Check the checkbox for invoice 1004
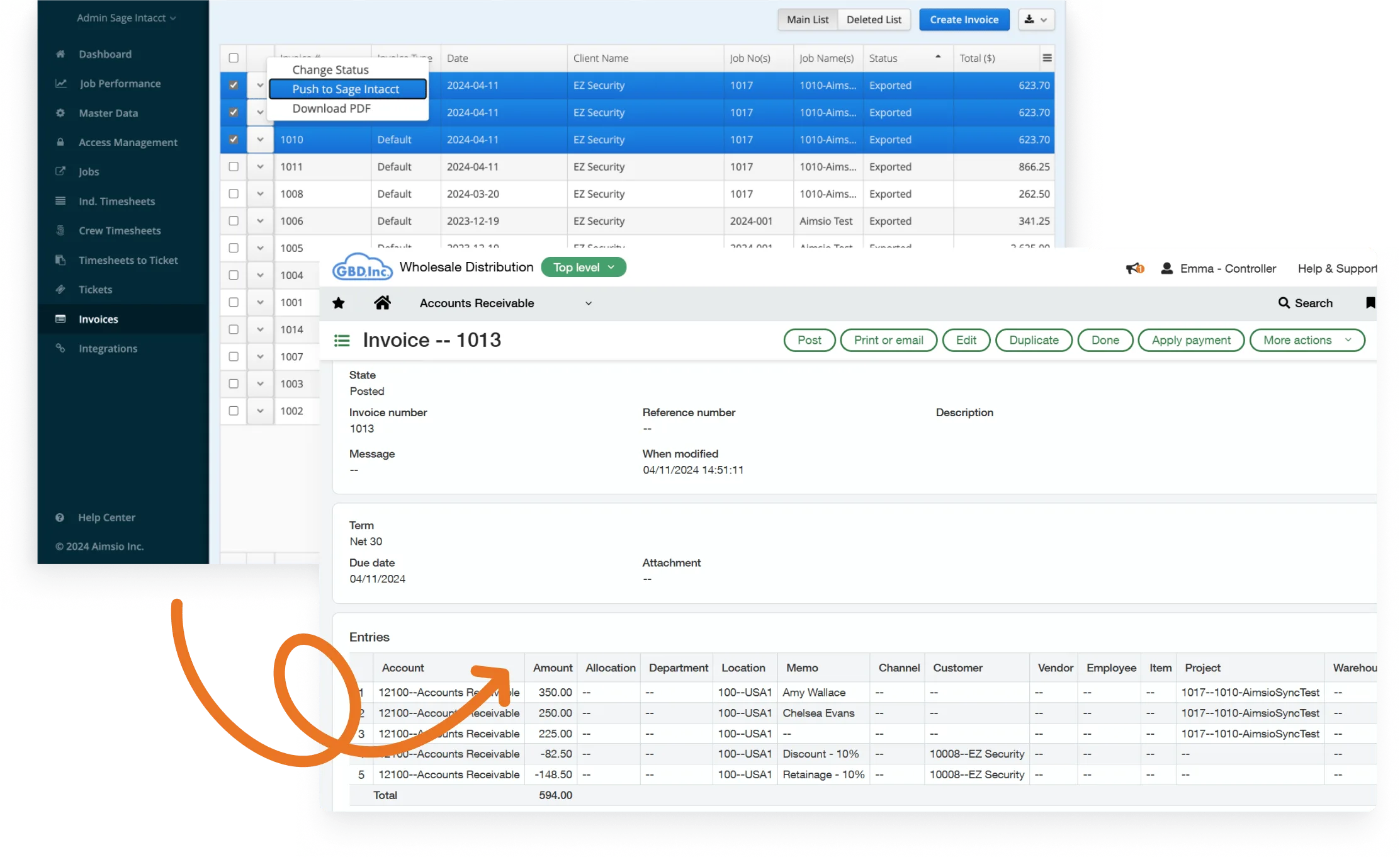1400x857 pixels. point(234,275)
